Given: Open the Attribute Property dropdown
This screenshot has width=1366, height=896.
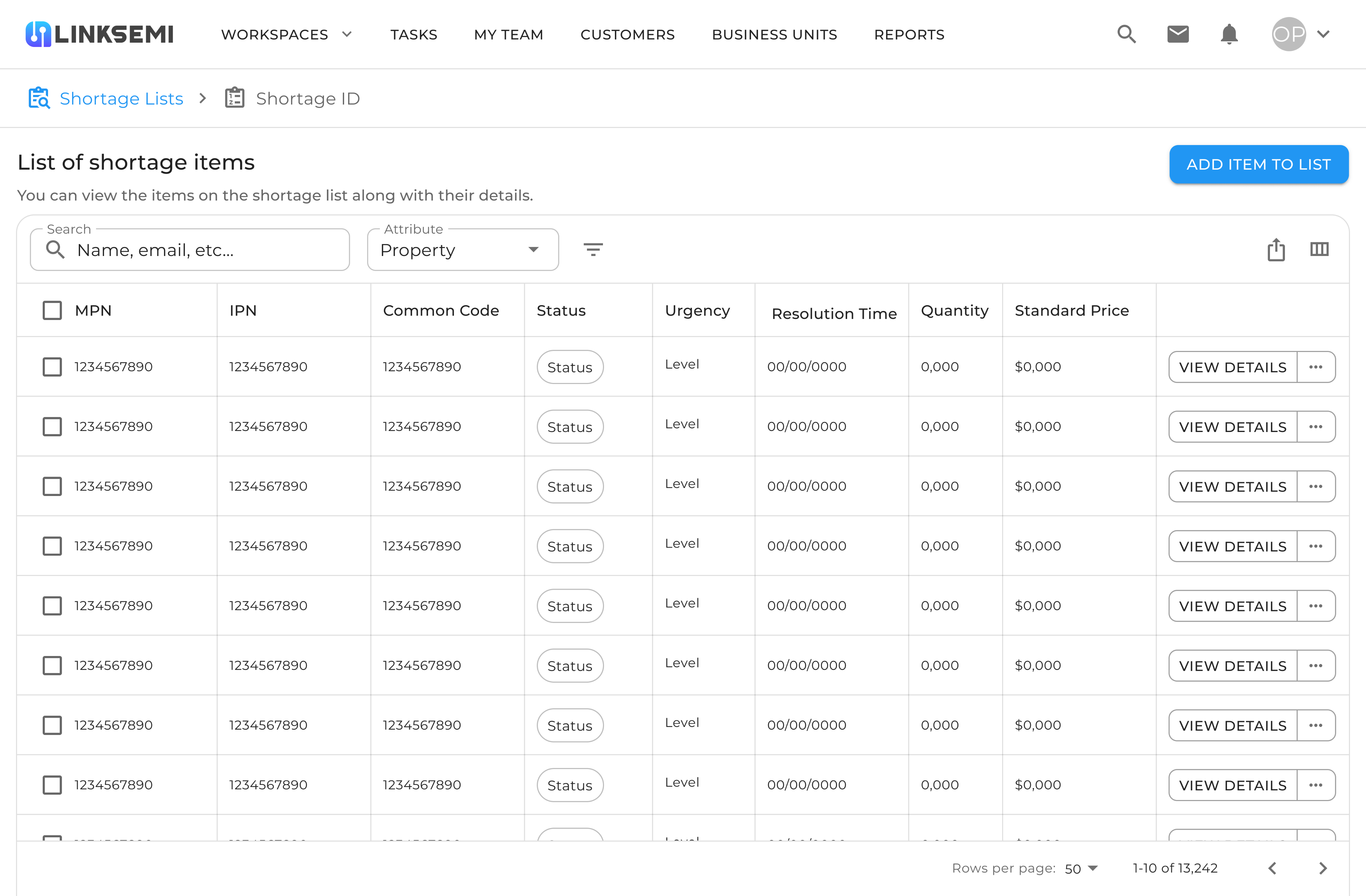Looking at the screenshot, I should pyautogui.click(x=463, y=250).
